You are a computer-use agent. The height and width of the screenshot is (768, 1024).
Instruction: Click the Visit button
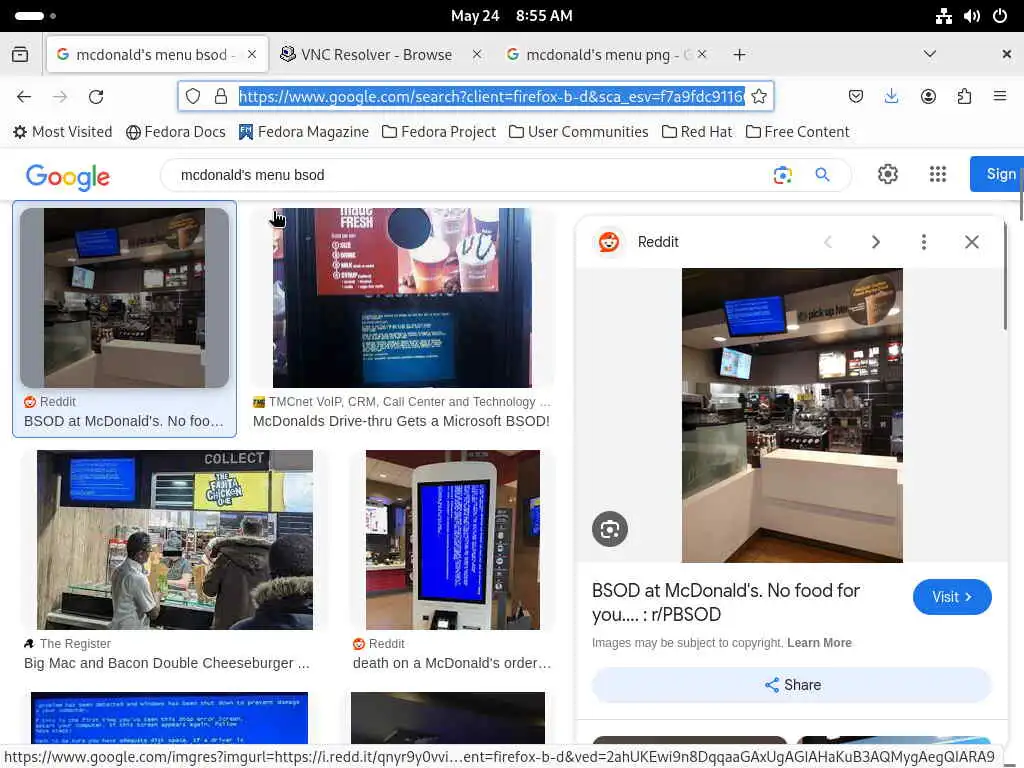click(x=952, y=597)
